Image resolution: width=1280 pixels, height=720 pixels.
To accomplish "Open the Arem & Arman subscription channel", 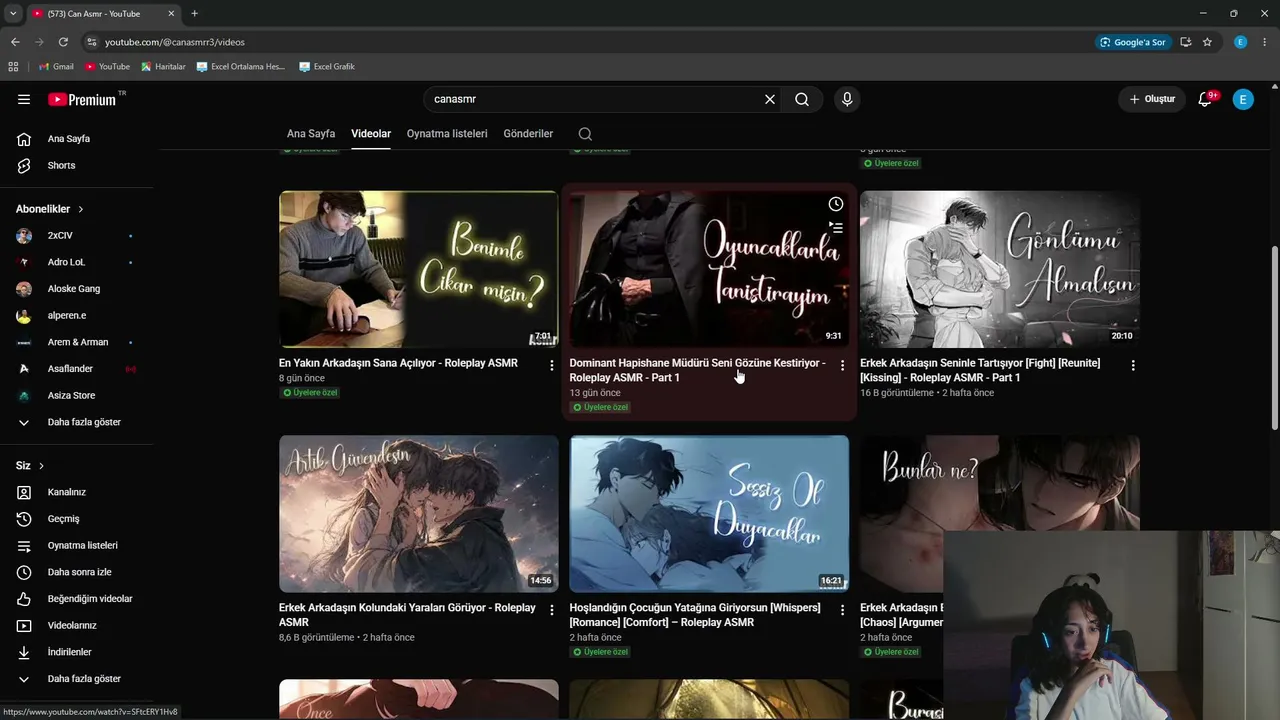I will (x=77, y=342).
